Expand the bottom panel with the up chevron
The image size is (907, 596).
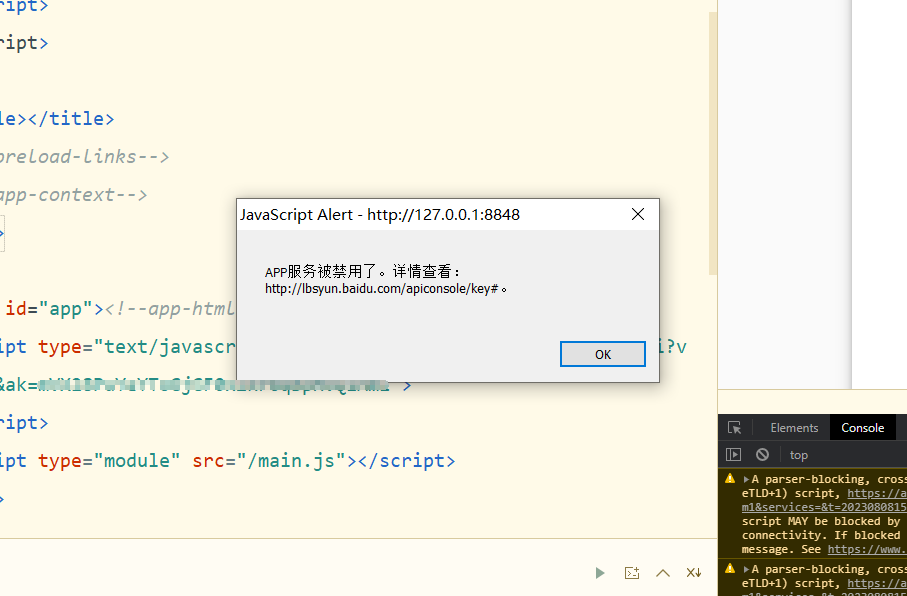click(x=663, y=573)
